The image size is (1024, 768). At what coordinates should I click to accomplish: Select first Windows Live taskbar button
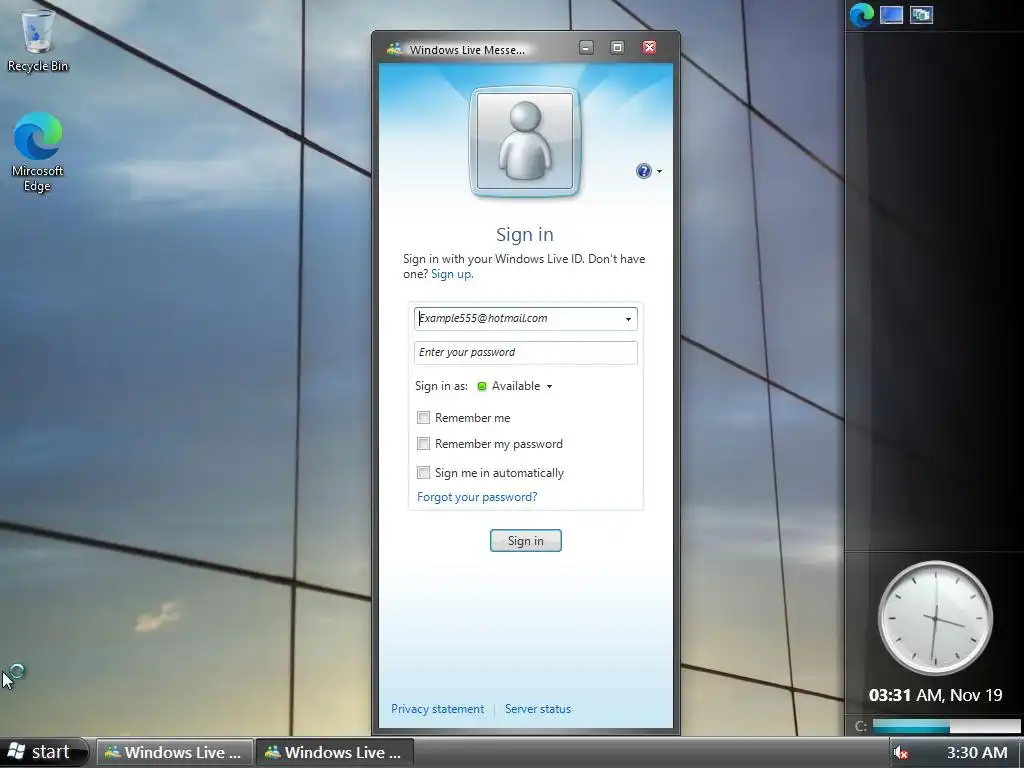click(x=175, y=752)
